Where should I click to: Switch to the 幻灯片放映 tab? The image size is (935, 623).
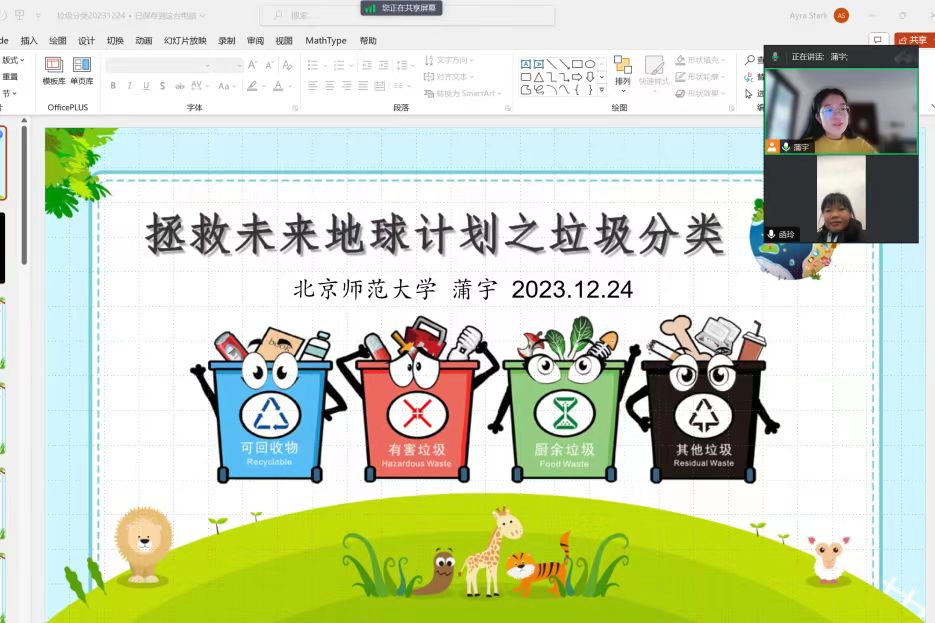pos(185,41)
